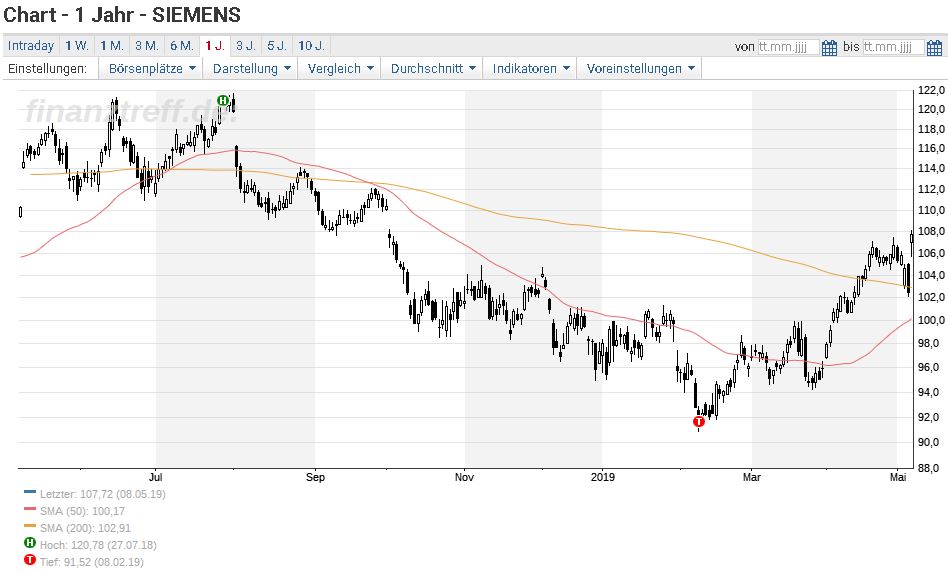Open the Indikatoren dropdown

pos(531,68)
